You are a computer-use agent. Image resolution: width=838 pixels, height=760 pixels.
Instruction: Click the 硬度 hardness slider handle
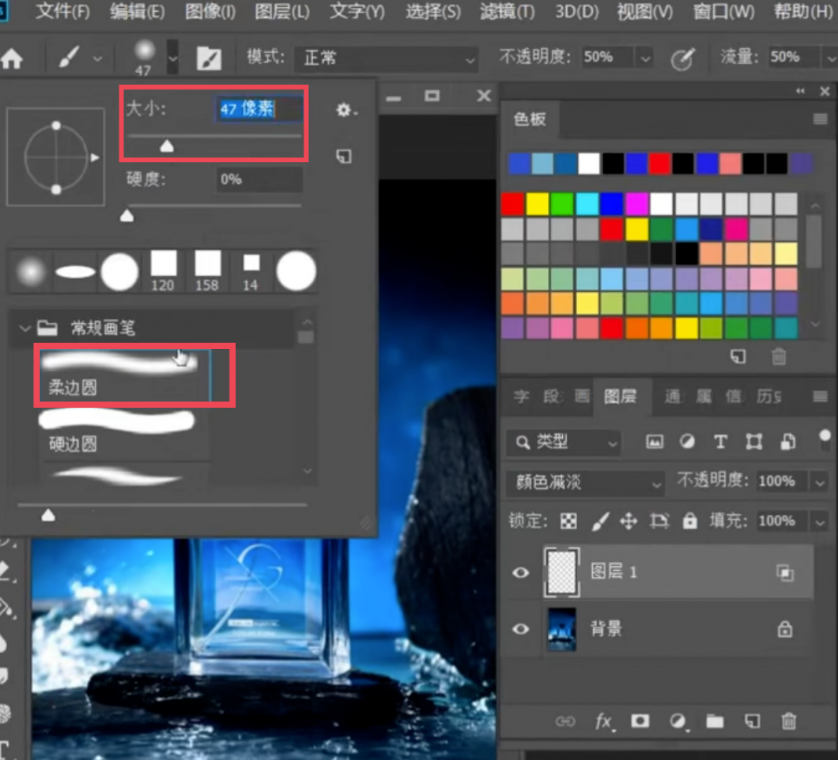[127, 215]
